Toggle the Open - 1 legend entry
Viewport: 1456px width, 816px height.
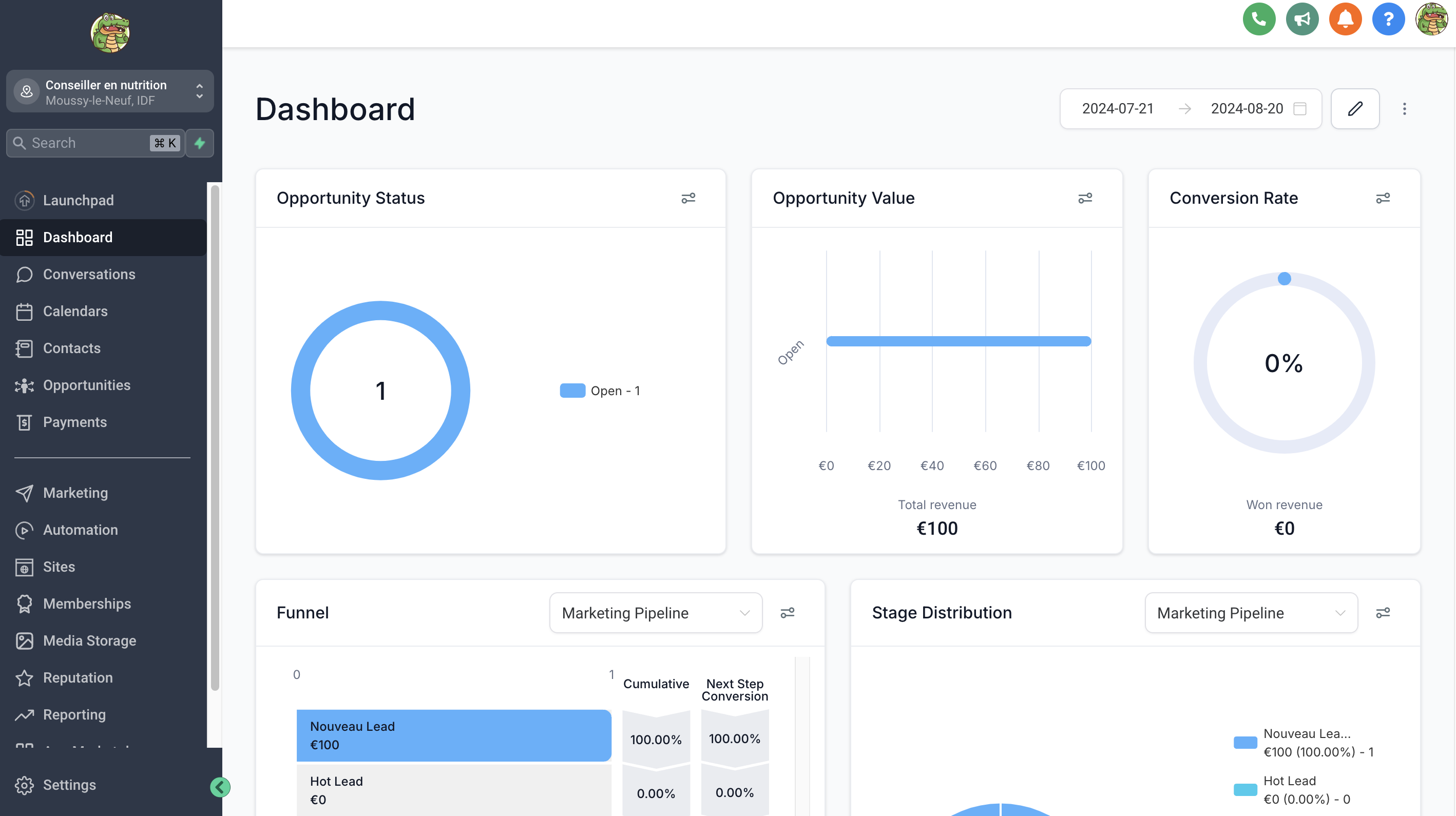pos(600,391)
